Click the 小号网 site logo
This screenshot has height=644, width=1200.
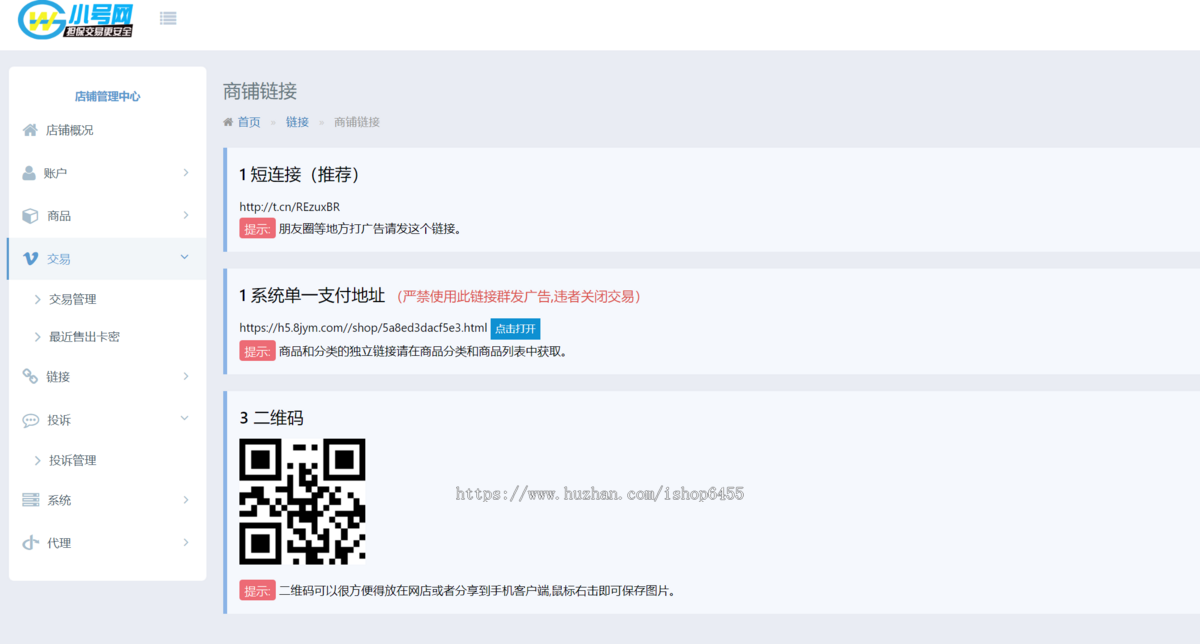tap(76, 20)
